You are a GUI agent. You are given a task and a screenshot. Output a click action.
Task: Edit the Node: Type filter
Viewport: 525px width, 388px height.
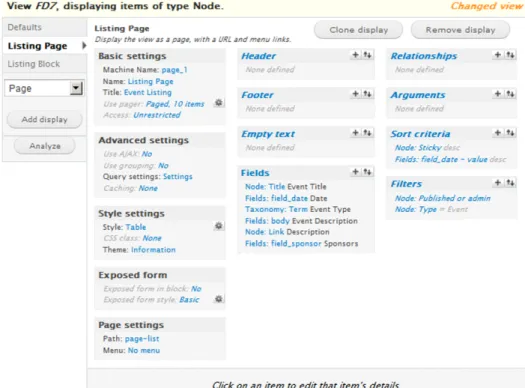(x=416, y=209)
